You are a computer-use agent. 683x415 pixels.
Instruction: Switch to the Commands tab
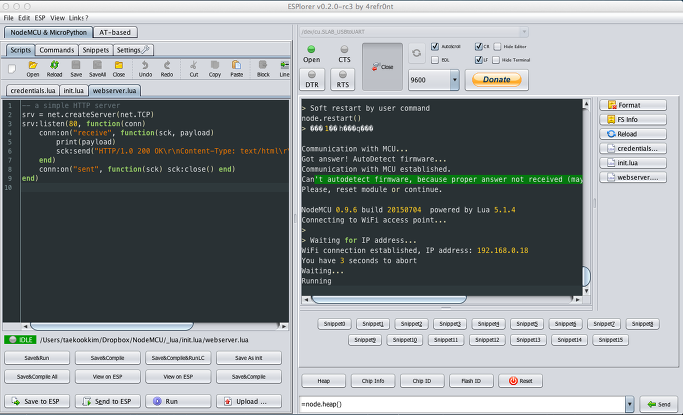[x=57, y=50]
